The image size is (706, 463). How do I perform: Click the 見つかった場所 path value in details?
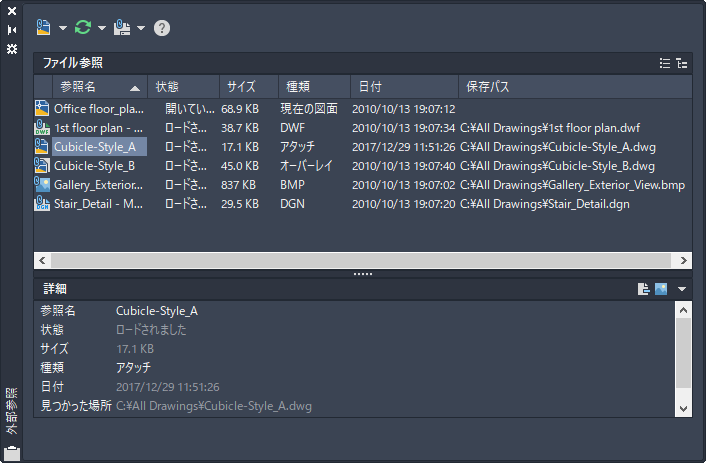coord(214,406)
